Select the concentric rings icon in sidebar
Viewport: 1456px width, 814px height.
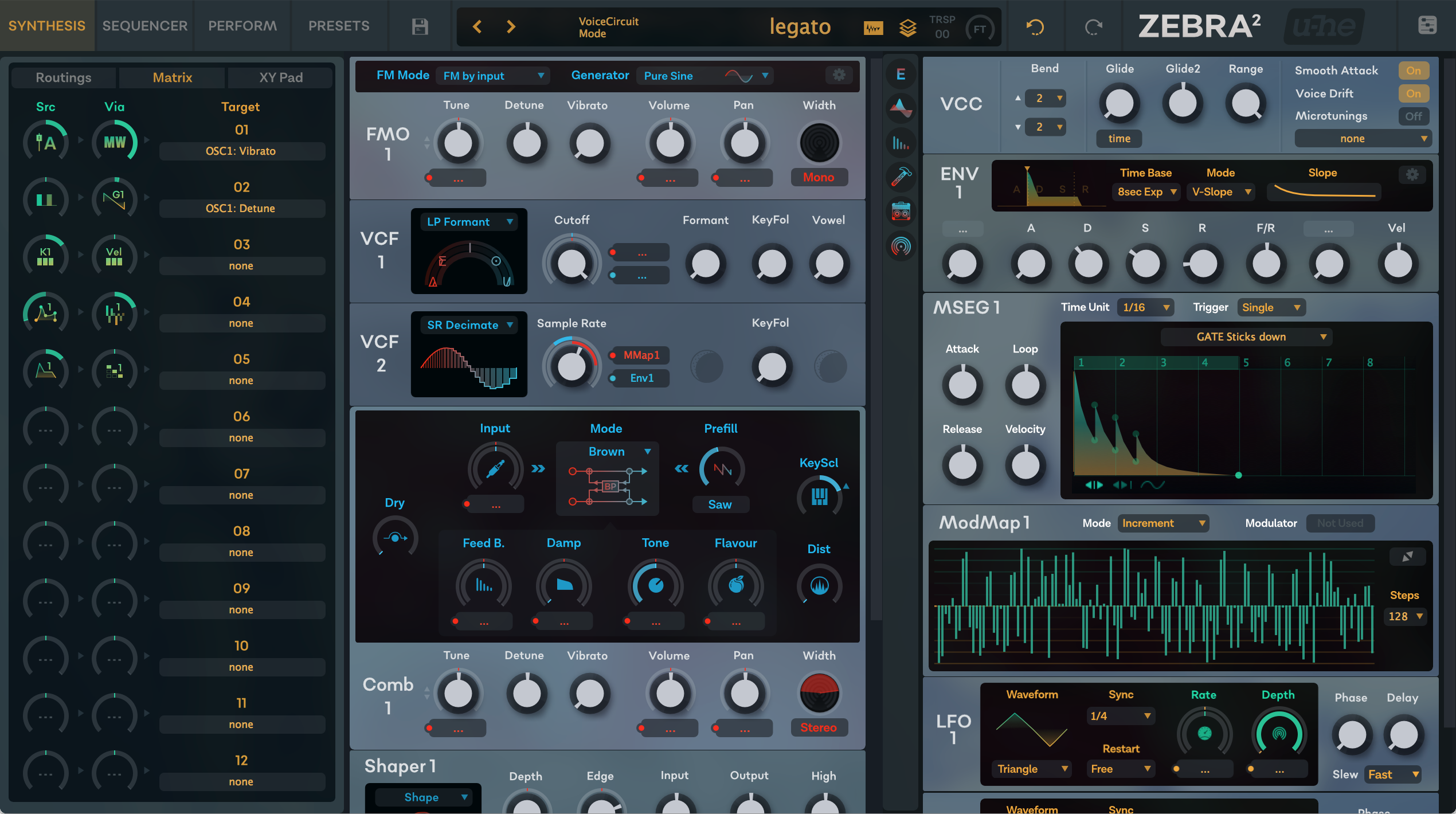(901, 246)
